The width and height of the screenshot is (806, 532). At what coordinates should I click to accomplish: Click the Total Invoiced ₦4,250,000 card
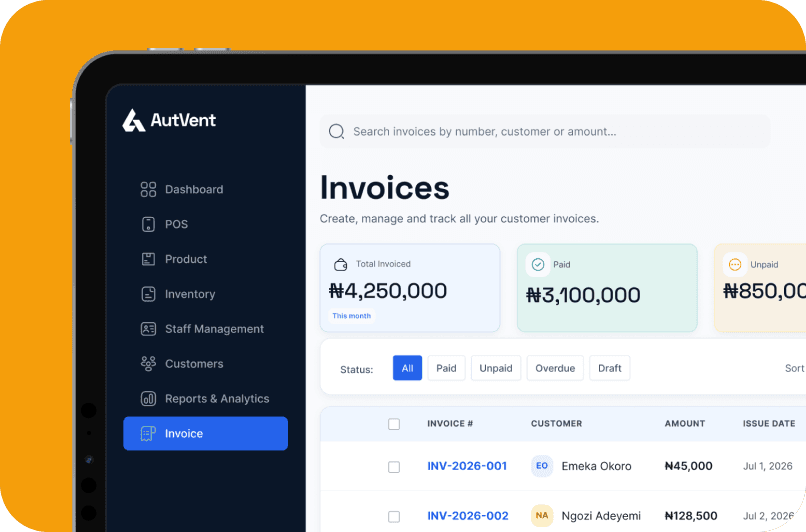pyautogui.click(x=410, y=288)
